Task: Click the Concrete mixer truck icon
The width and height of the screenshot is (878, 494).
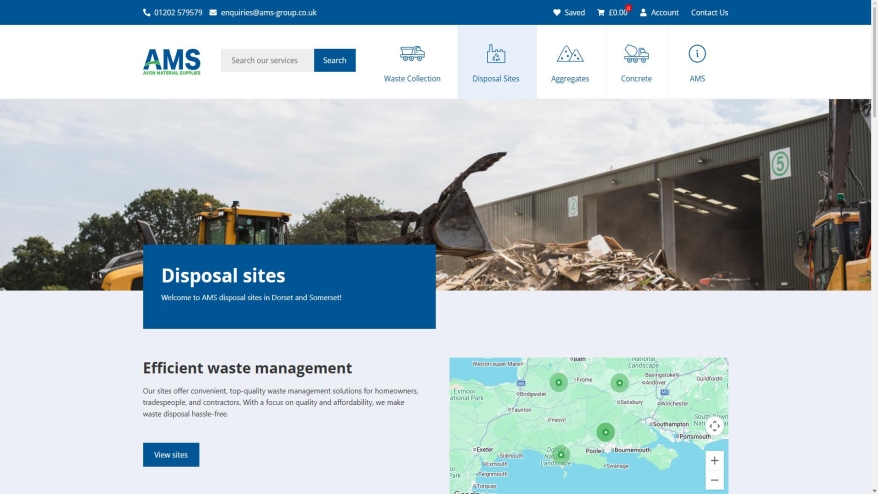Action: coord(636,54)
